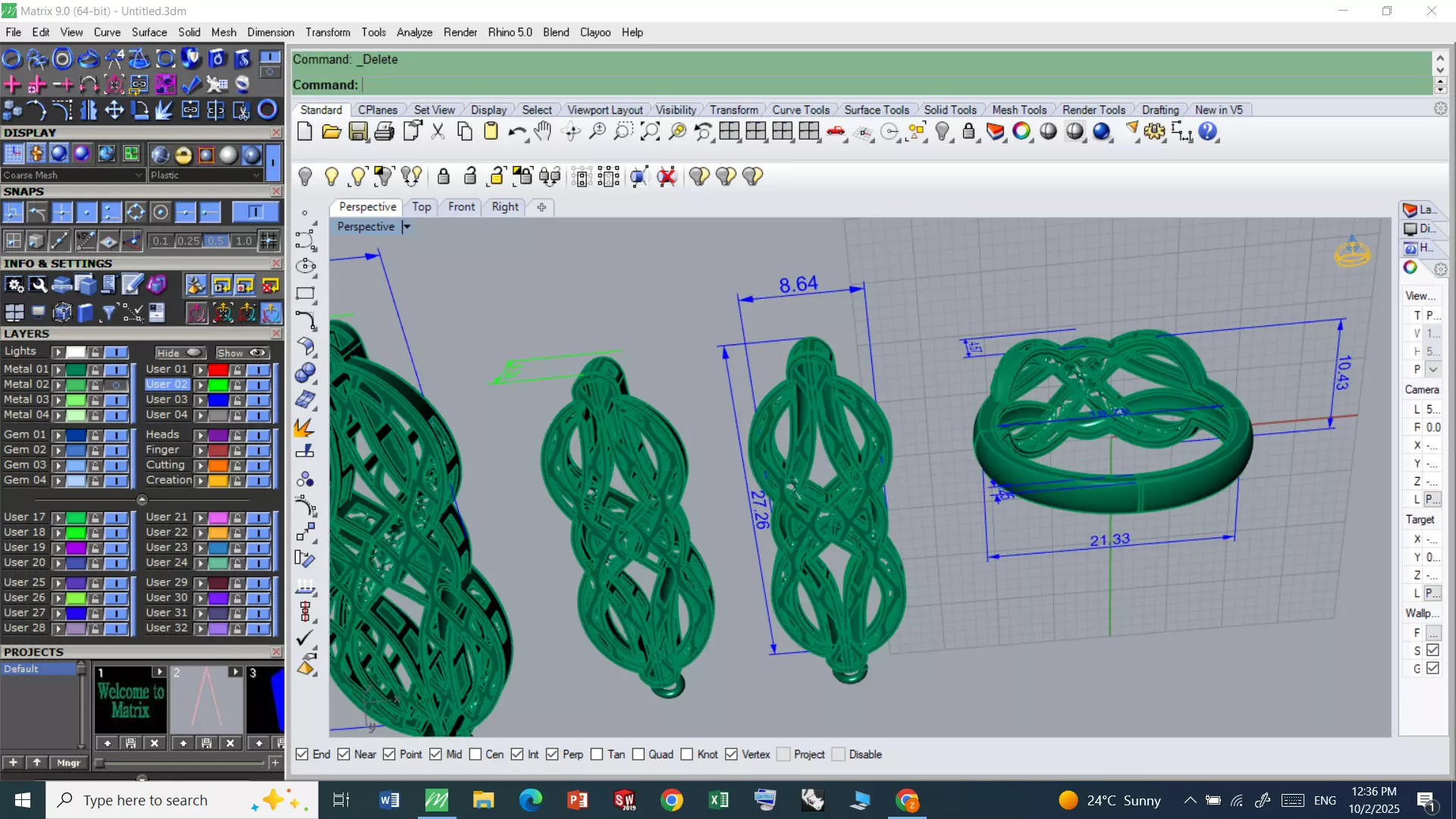Expand the Lights layer arrow

[58, 352]
